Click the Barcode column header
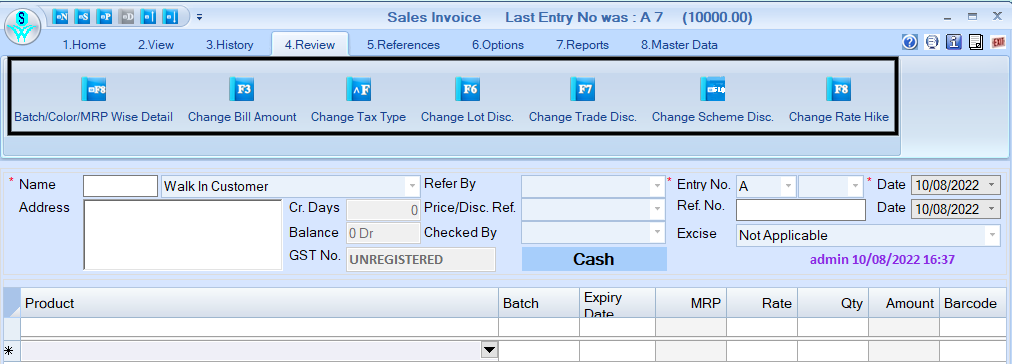This screenshot has width=1012, height=364. pyautogui.click(x=973, y=303)
